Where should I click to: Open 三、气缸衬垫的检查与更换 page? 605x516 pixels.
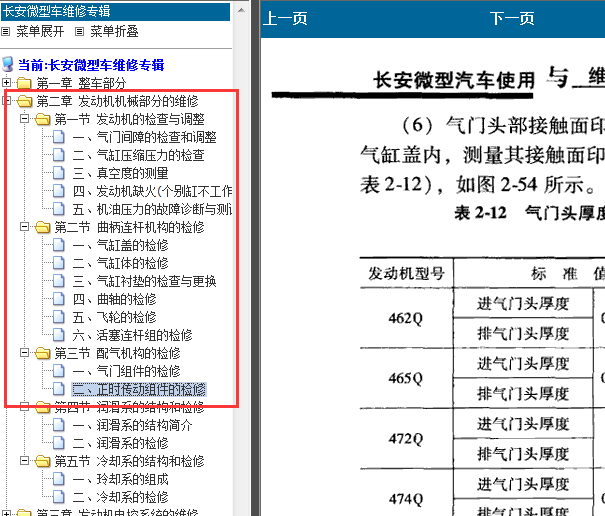point(145,281)
